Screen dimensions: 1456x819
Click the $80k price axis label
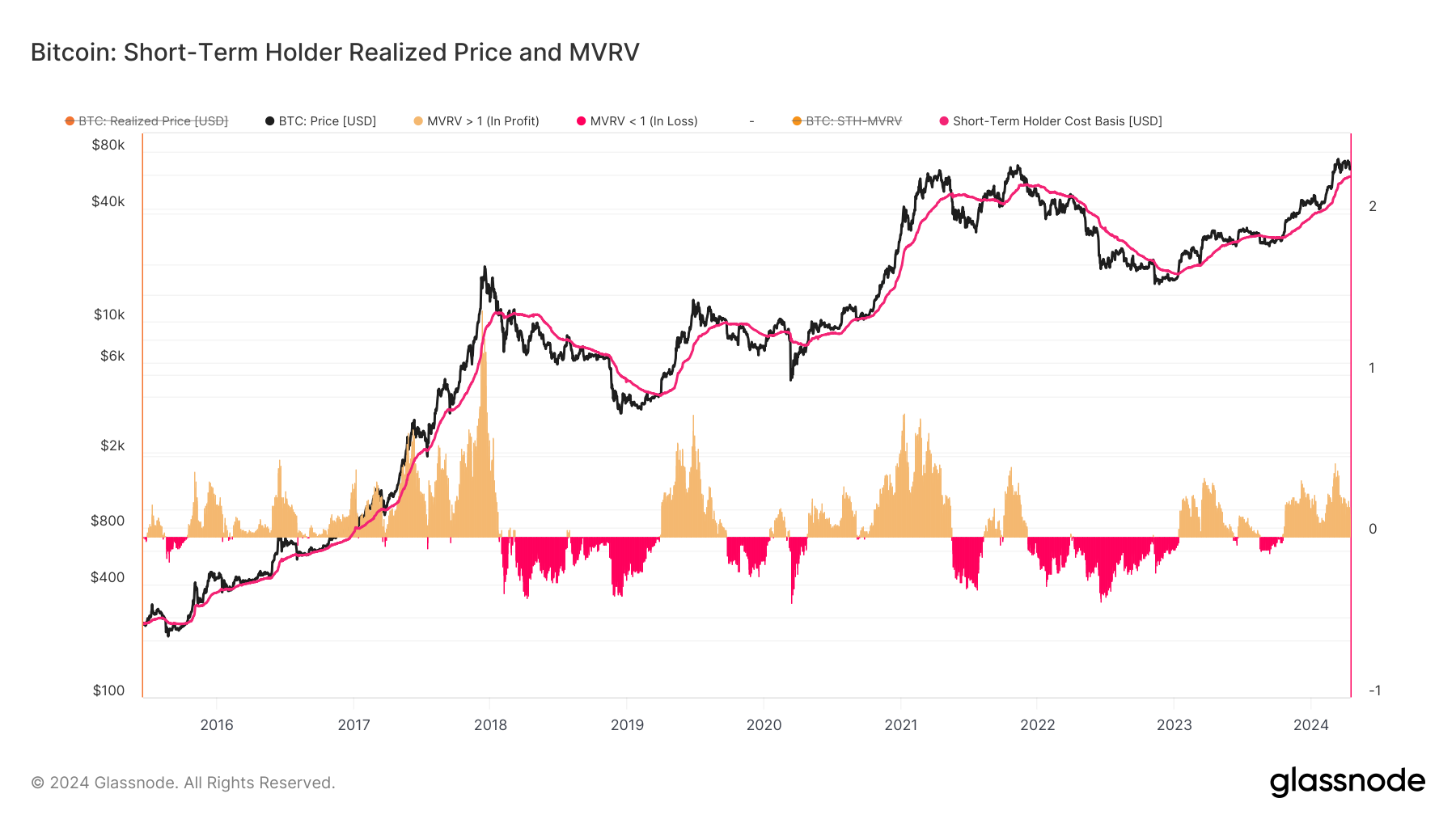[x=108, y=145]
